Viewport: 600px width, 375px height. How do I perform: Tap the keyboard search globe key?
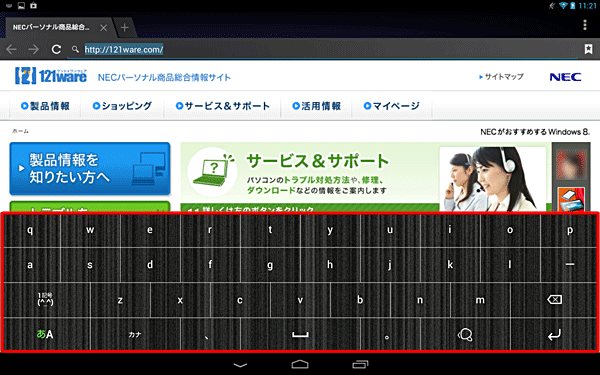coord(465,334)
